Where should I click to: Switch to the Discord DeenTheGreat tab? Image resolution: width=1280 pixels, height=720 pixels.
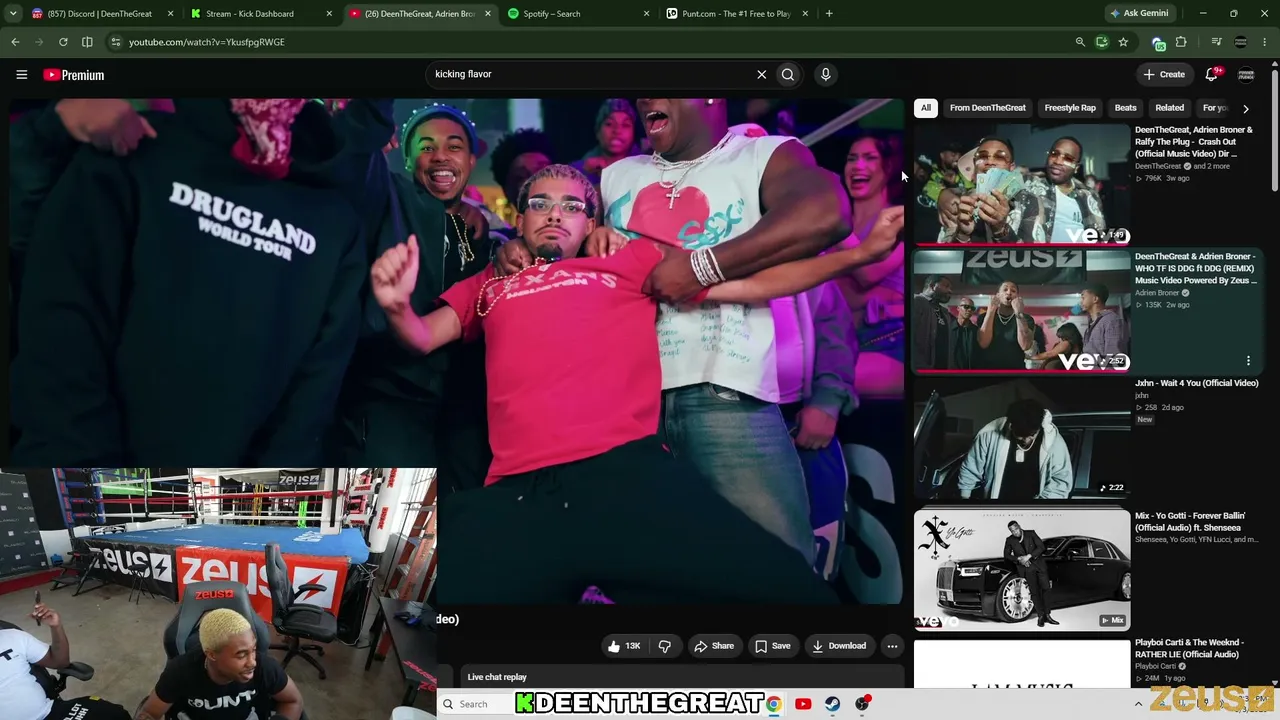(x=97, y=14)
